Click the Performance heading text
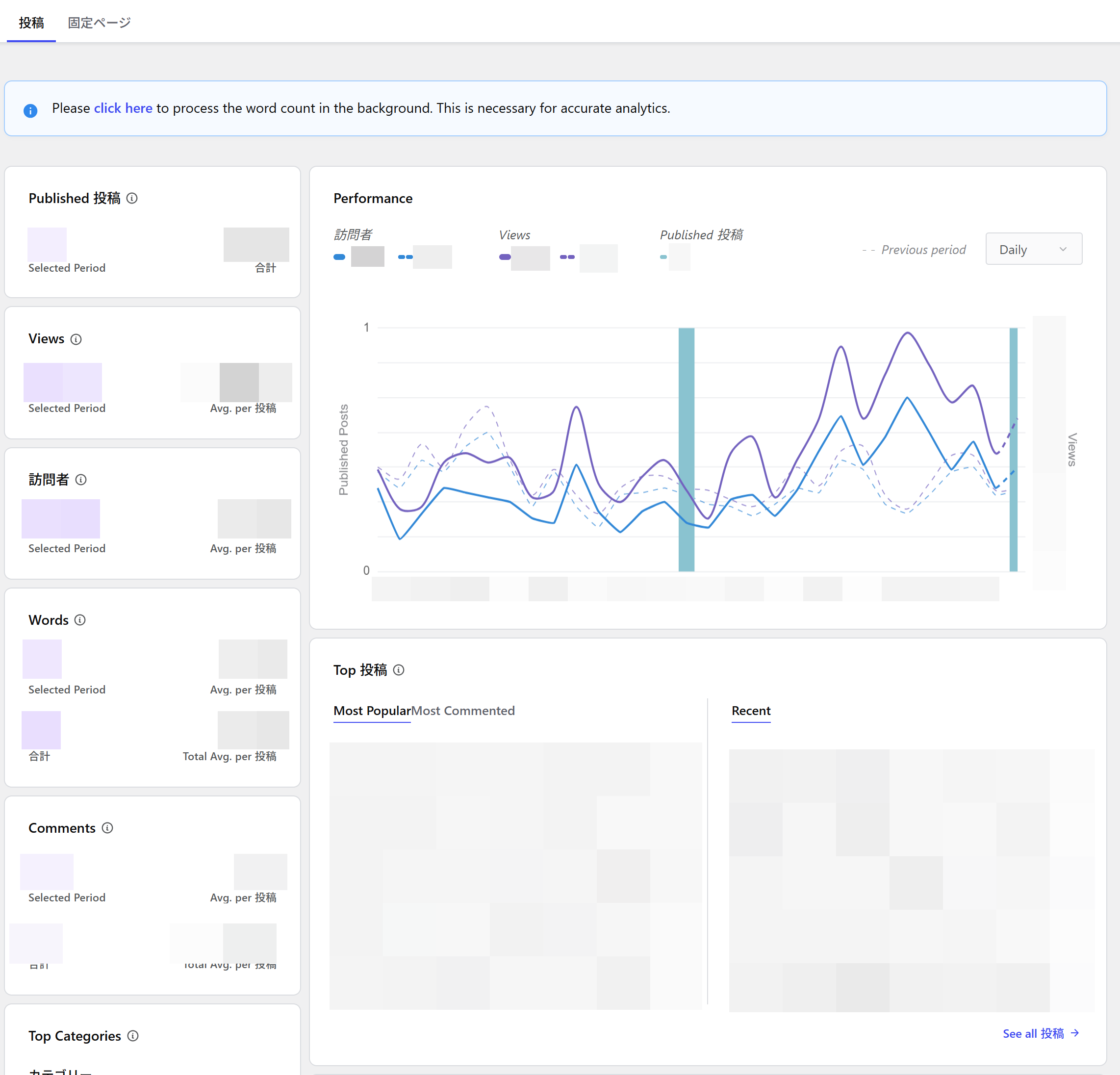 tap(373, 198)
